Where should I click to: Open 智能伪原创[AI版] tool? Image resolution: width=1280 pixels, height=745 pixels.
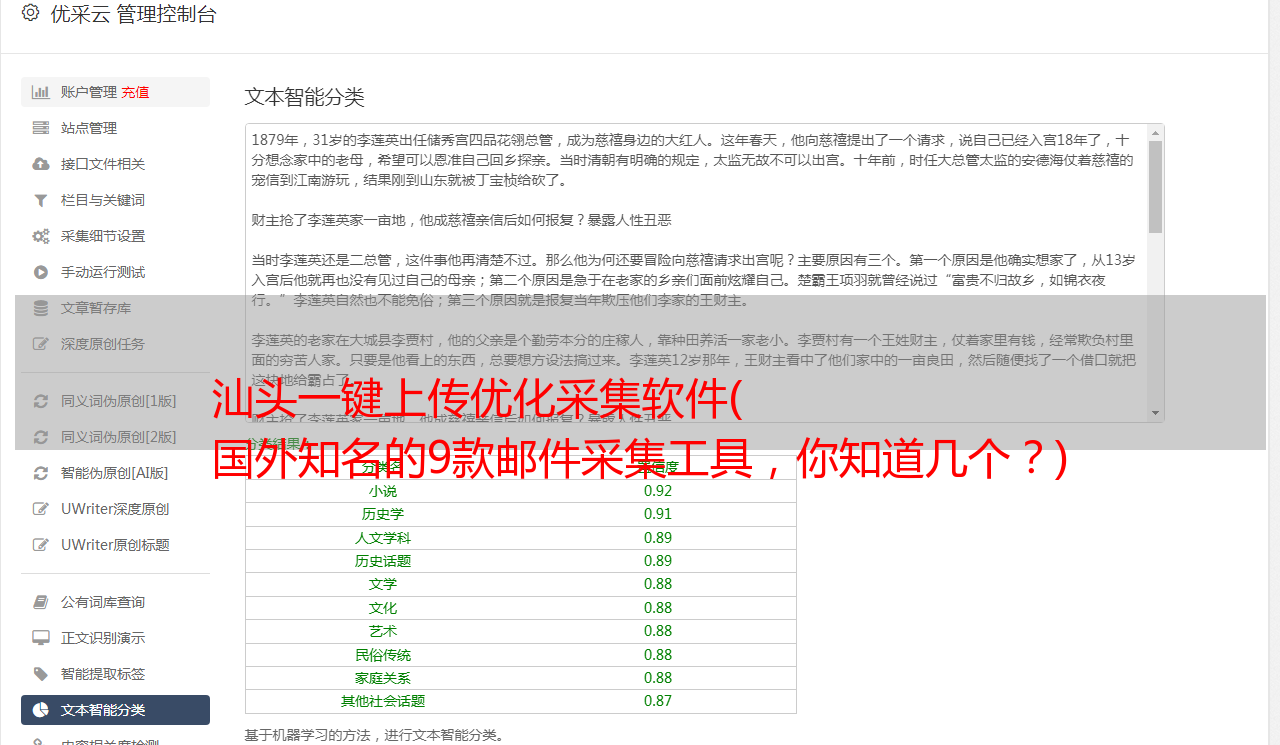point(115,473)
